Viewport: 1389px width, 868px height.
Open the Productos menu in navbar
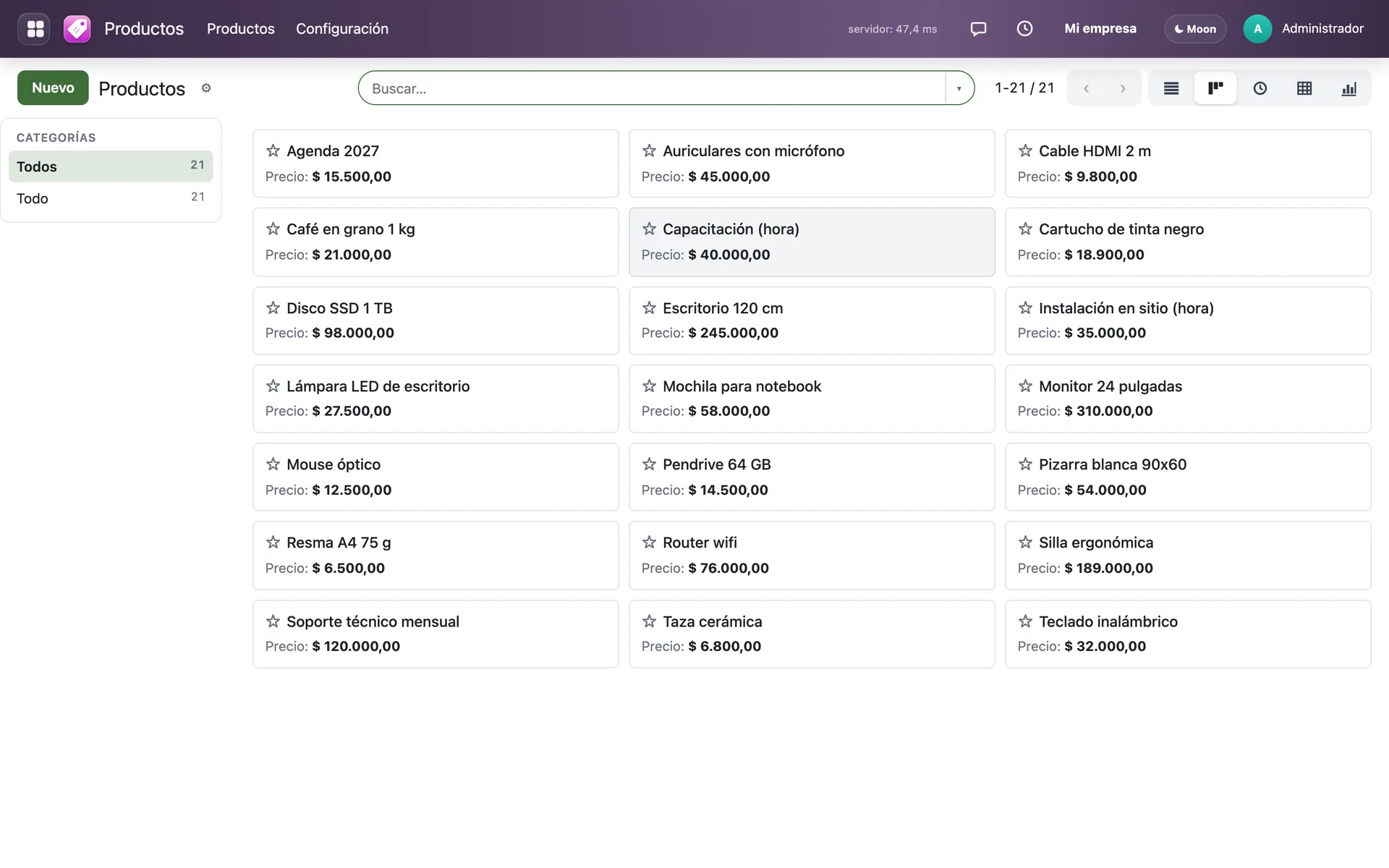241,29
